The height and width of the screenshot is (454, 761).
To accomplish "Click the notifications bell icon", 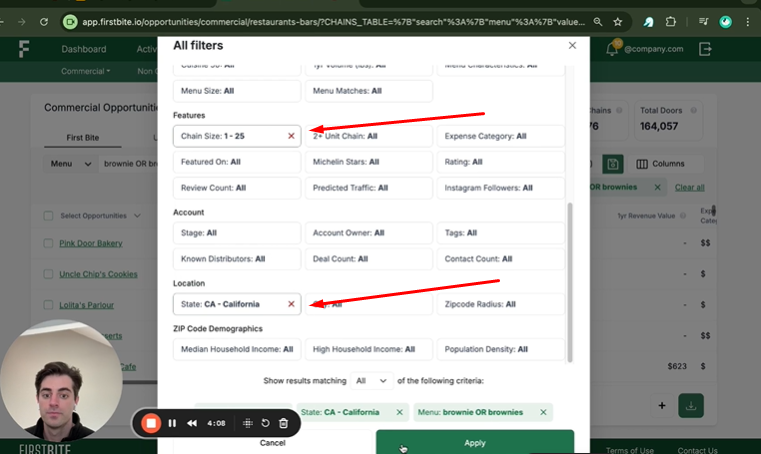I will (612, 49).
